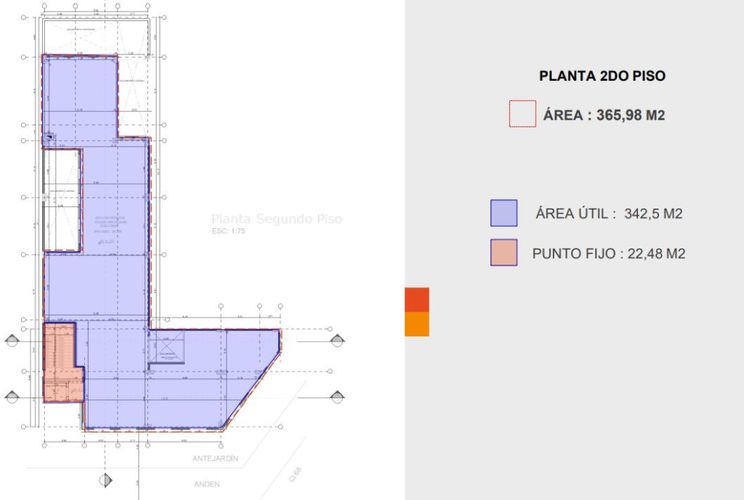Click the orange square below the red one
Image resolution: width=744 pixels, height=500 pixels.
[417, 324]
